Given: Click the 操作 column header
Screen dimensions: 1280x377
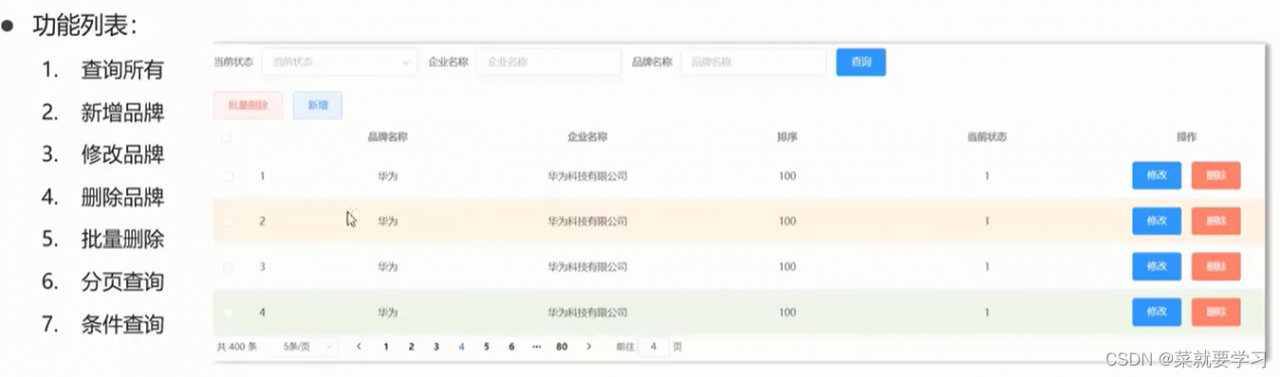Looking at the screenshot, I should tap(1186, 137).
